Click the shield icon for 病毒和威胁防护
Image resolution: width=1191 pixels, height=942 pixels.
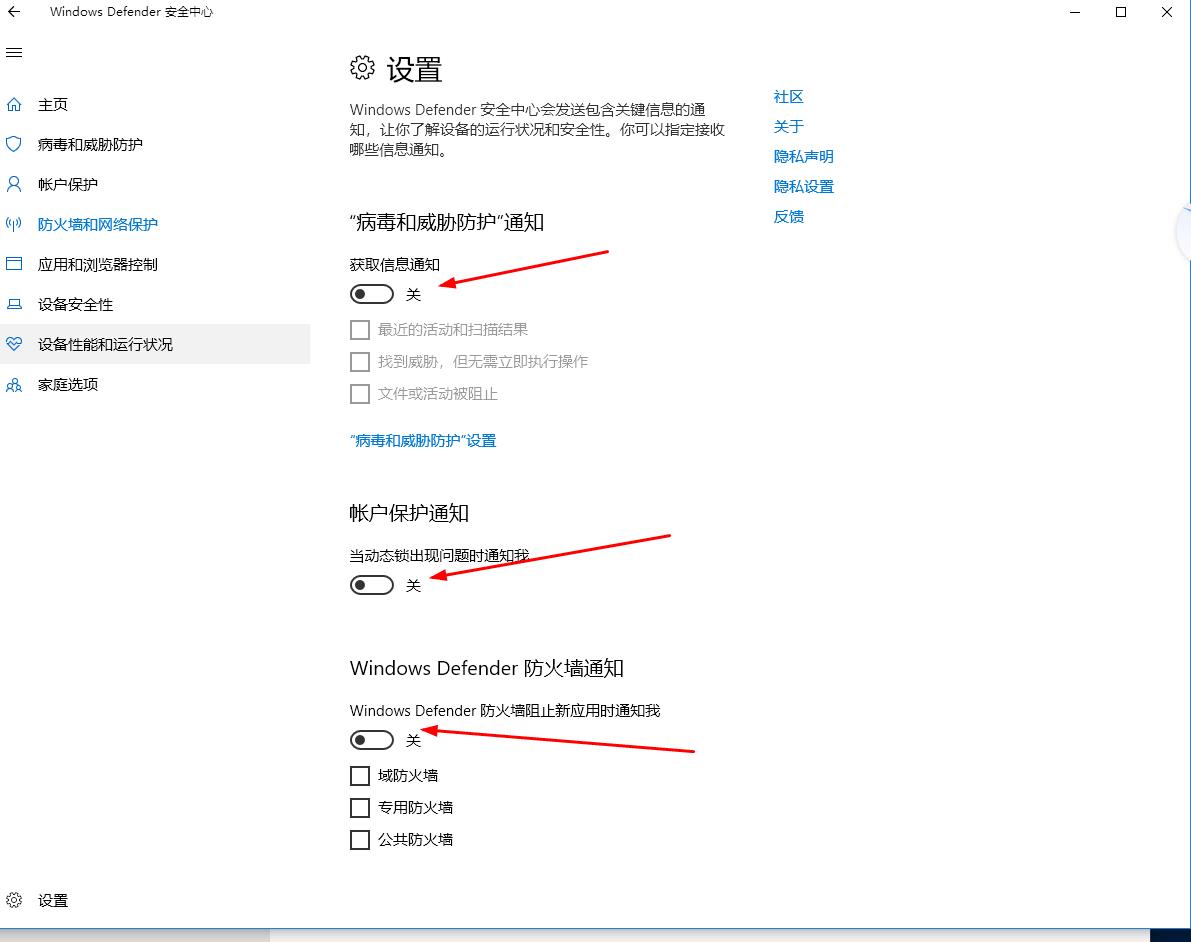pos(14,144)
